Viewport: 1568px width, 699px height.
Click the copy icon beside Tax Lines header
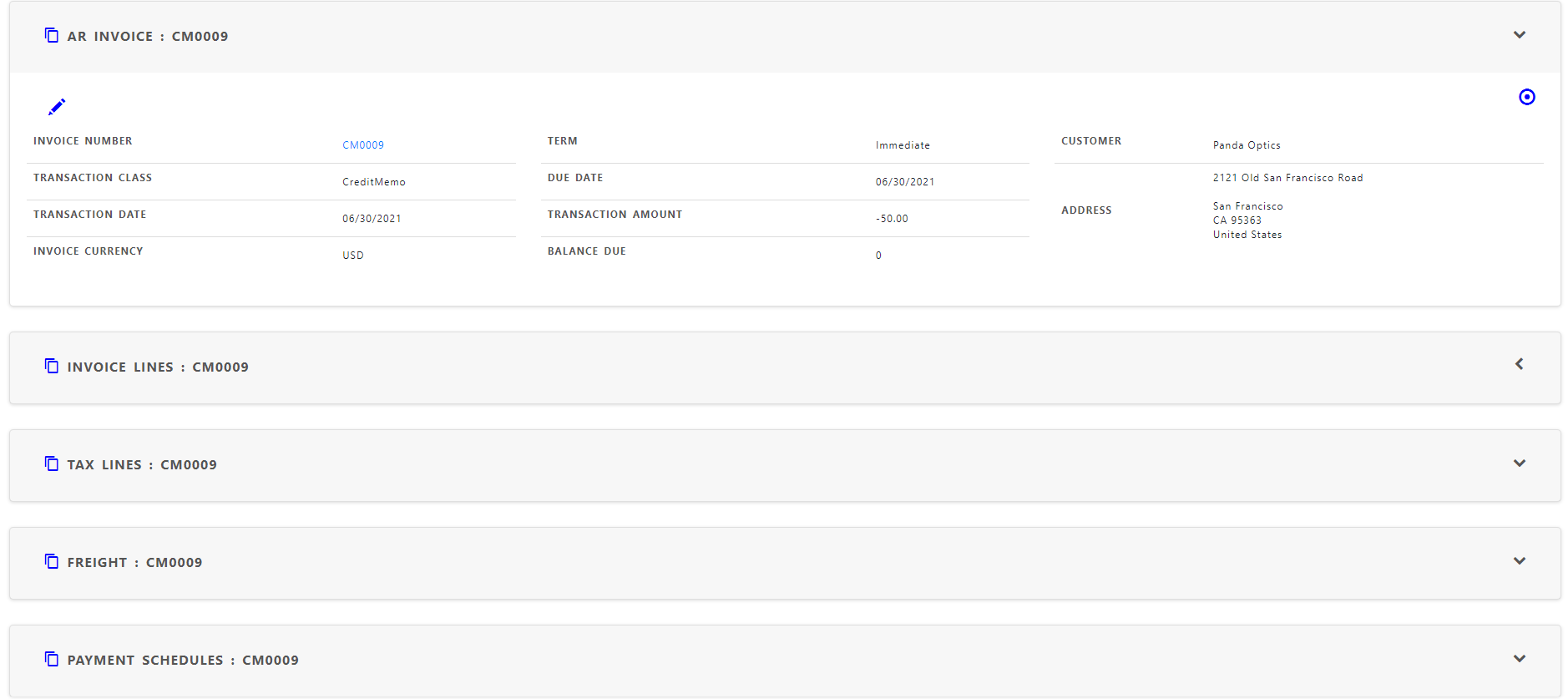(x=52, y=463)
